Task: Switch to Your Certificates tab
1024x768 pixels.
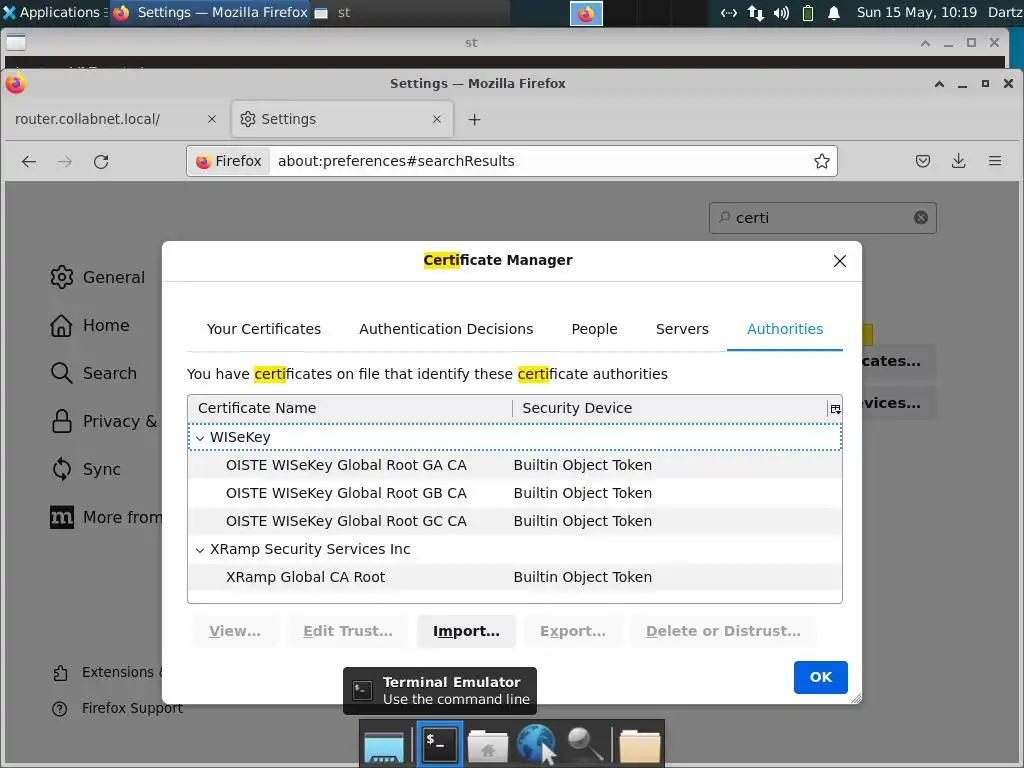Action: [x=264, y=329]
